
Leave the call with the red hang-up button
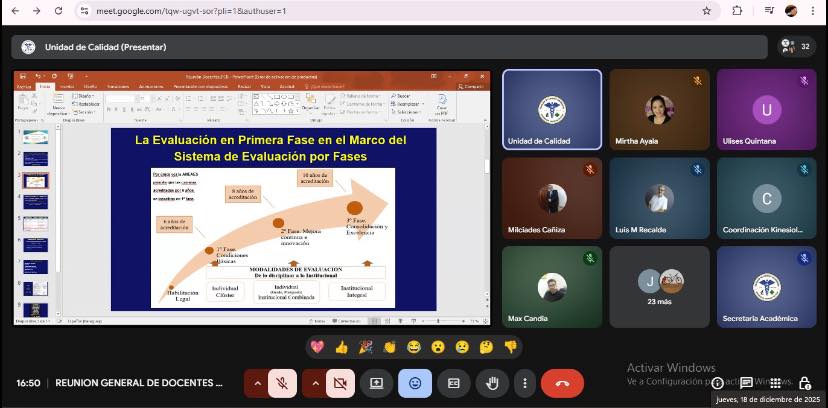point(562,383)
